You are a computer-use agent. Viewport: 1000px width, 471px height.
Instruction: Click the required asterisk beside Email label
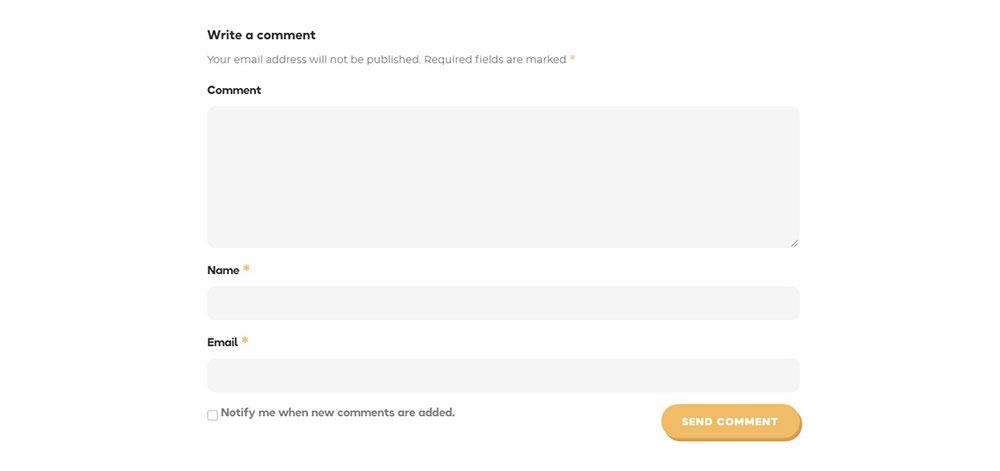[x=245, y=341]
